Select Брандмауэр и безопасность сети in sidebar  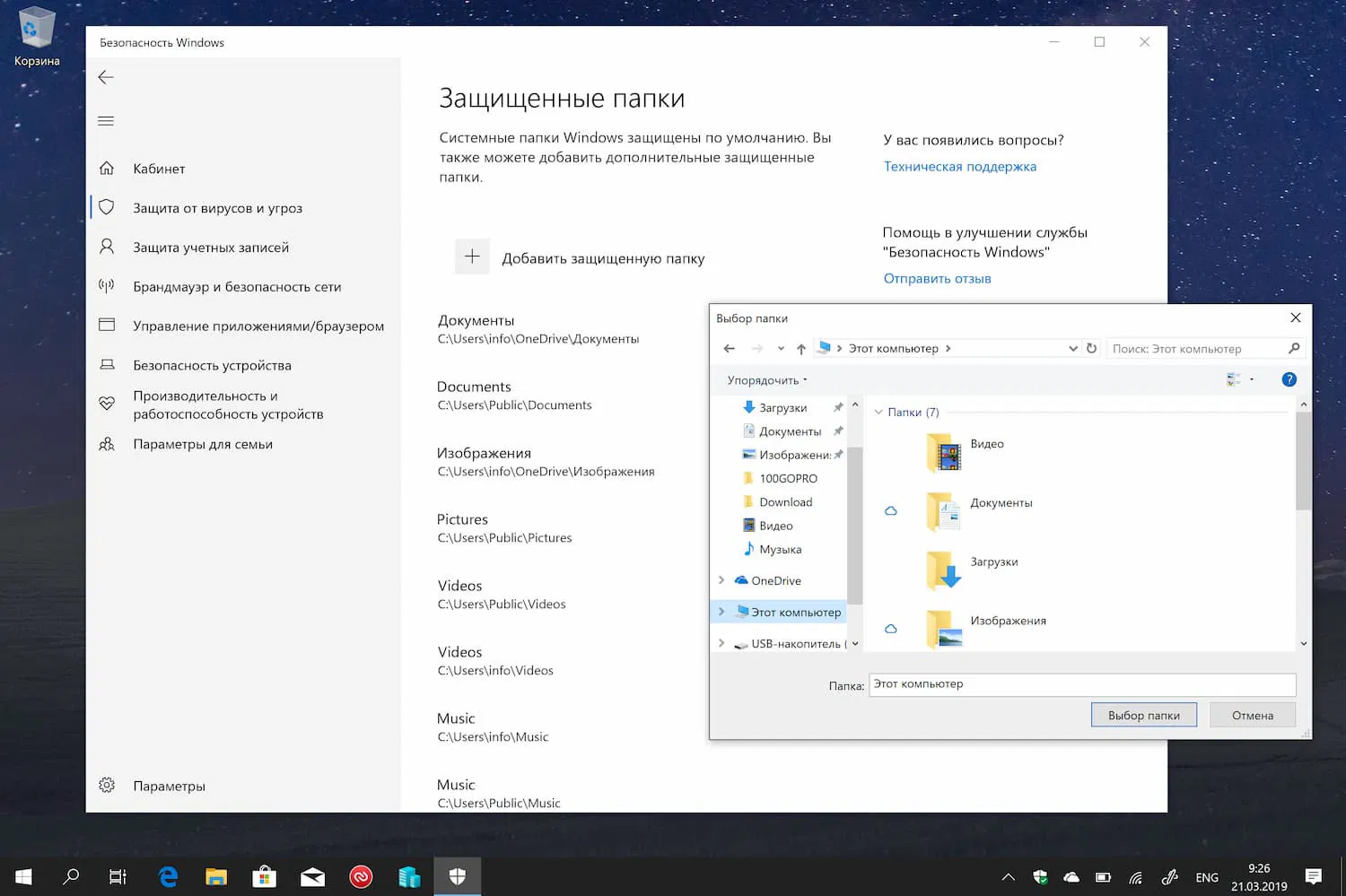[237, 286]
